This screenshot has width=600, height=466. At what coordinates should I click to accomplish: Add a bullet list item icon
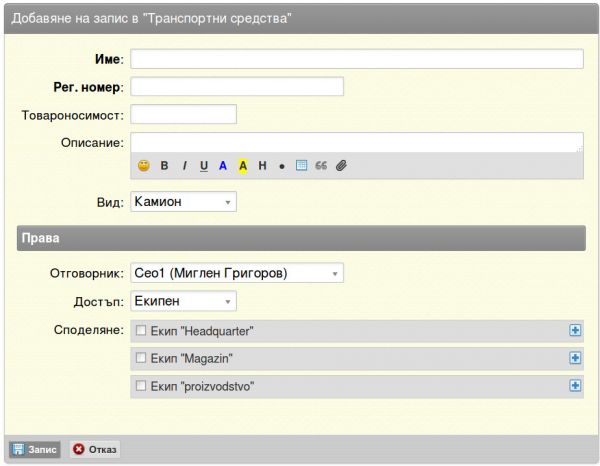point(282,166)
